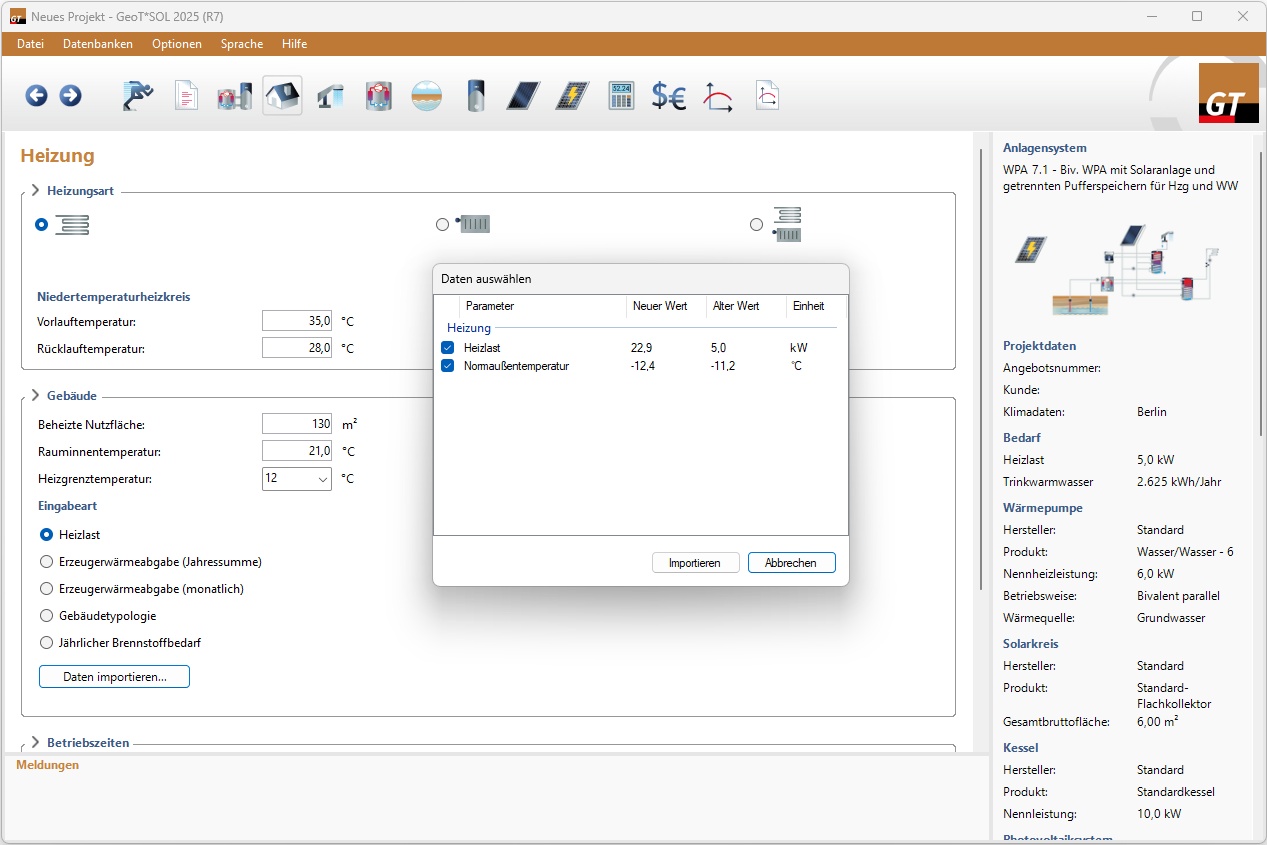Click the forward navigation arrow
Viewport: 1267px width, 845px height.
pos(70,96)
